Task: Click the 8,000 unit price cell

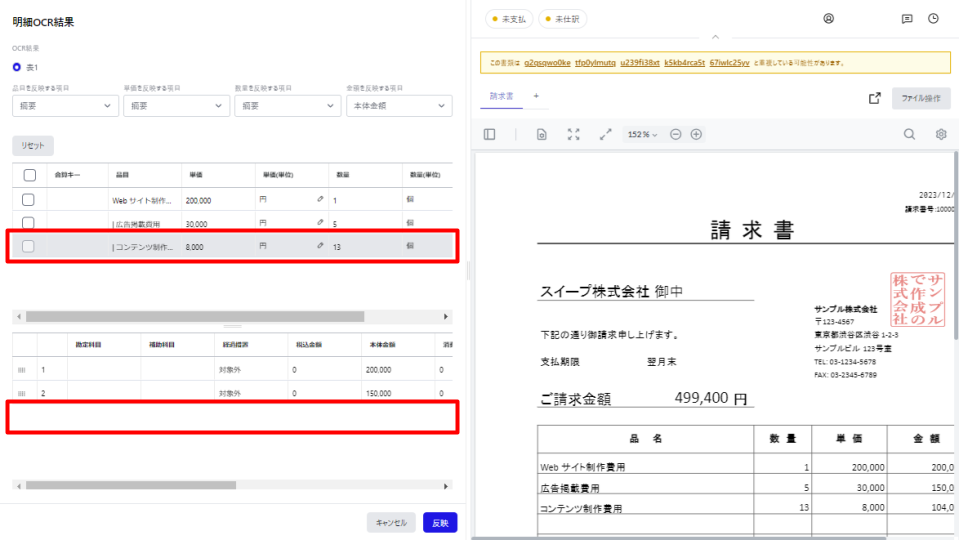Action: point(218,247)
